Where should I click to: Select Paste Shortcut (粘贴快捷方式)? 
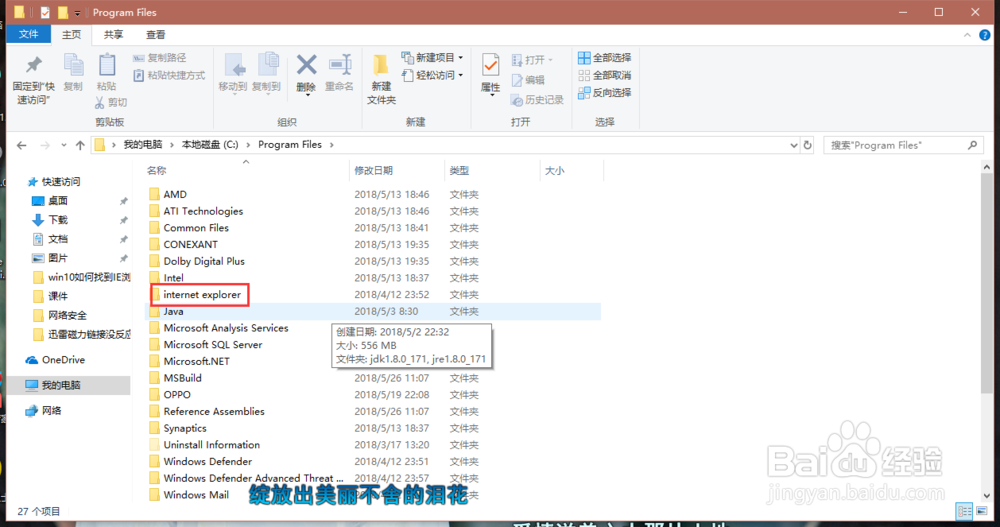169,75
